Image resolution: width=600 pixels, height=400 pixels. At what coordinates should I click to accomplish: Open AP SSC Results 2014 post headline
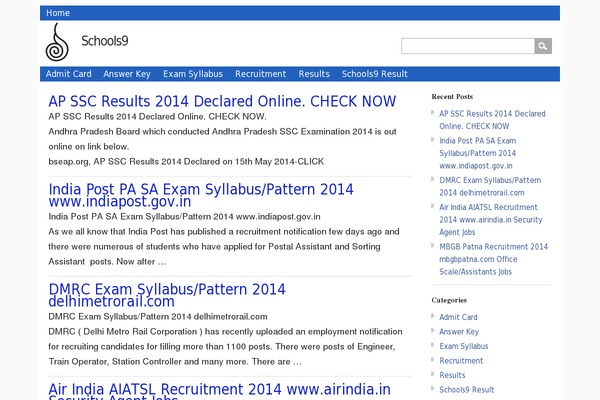[x=222, y=101]
